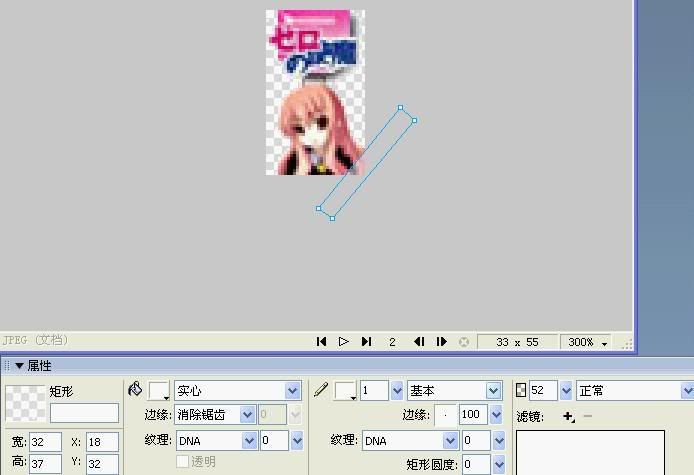Collapse the 属性 panel triangle

click(x=19, y=366)
